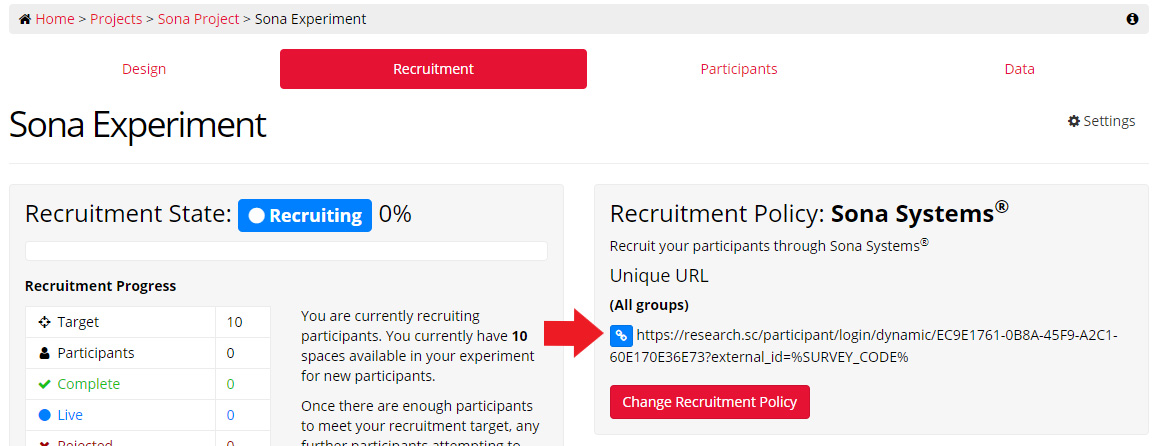Click Change Recruitment Policy button
The image size is (1158, 446).
click(x=710, y=402)
